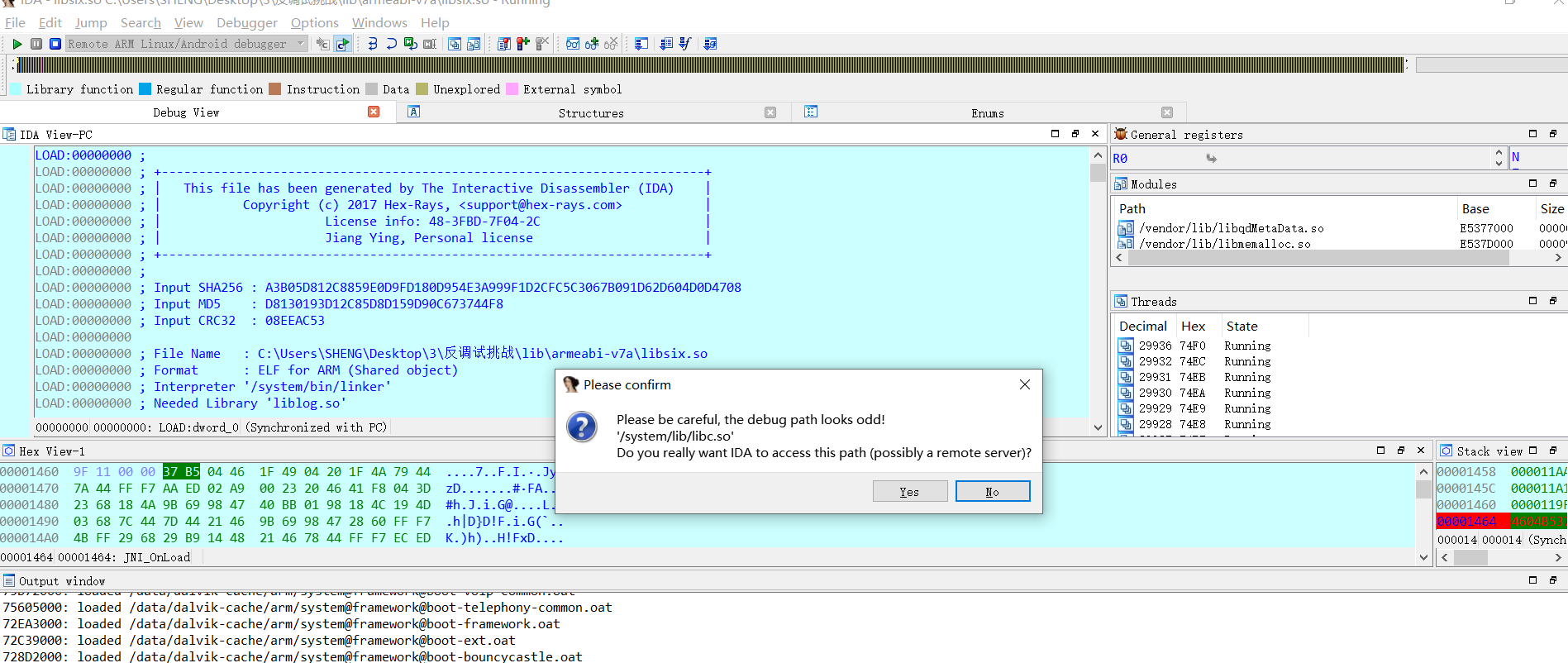
Task: Click the greyed run to cursor icon
Action: pos(430,44)
